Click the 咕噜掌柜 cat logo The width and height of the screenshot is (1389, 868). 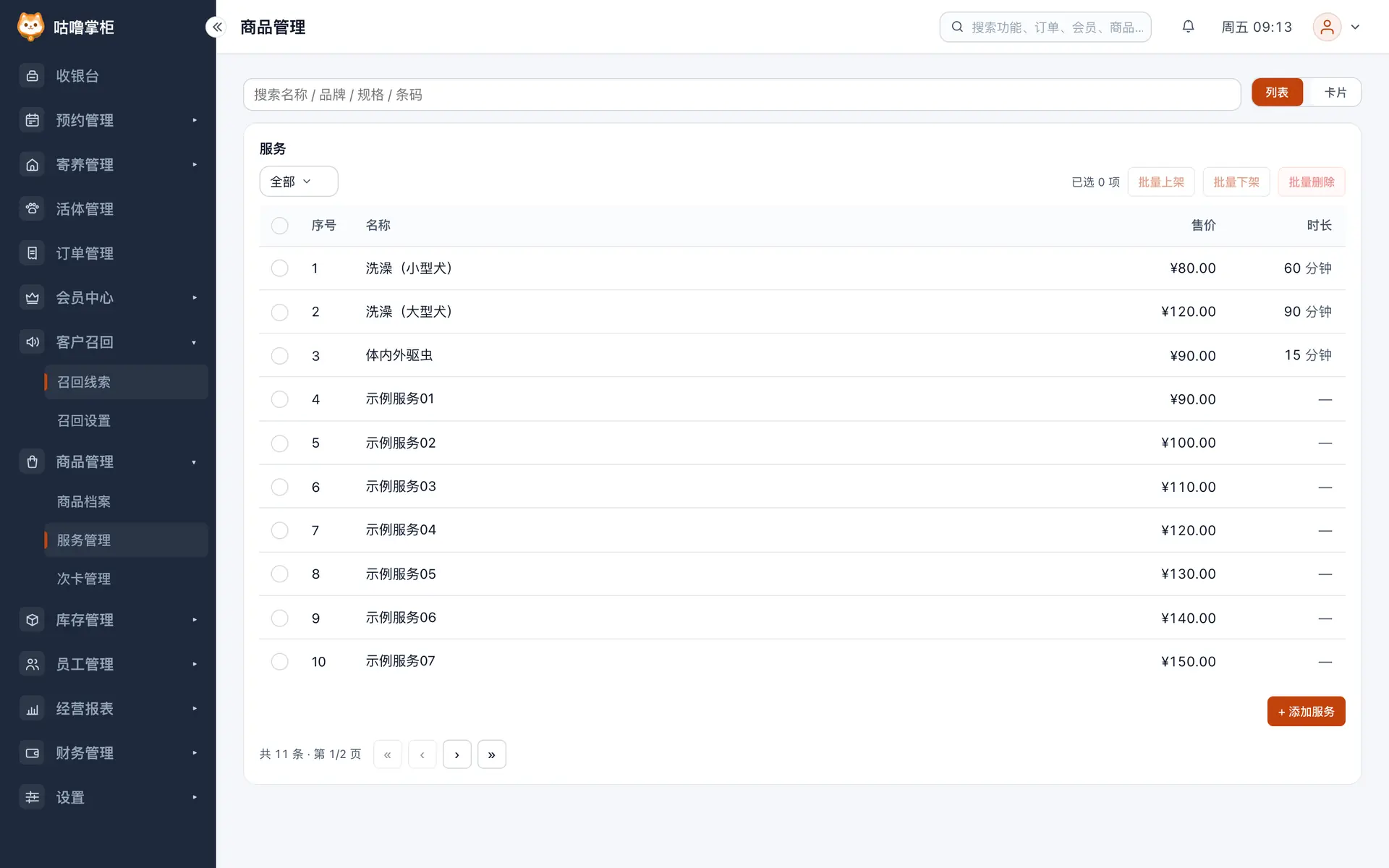pos(30,27)
